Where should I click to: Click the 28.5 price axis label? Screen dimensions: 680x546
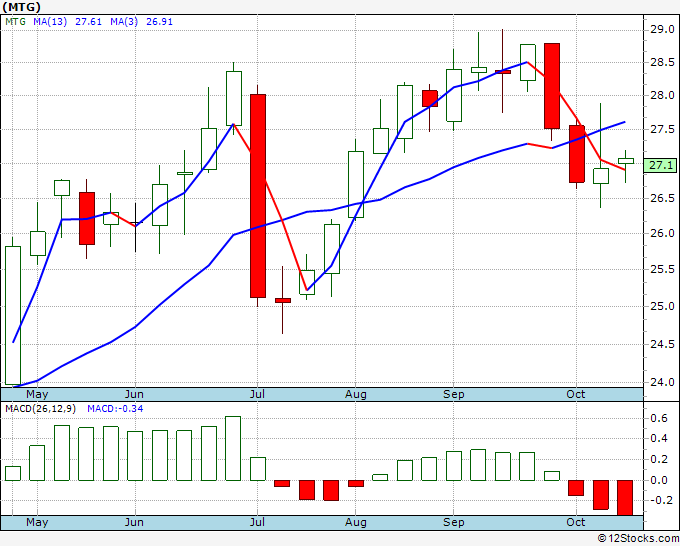(x=662, y=62)
